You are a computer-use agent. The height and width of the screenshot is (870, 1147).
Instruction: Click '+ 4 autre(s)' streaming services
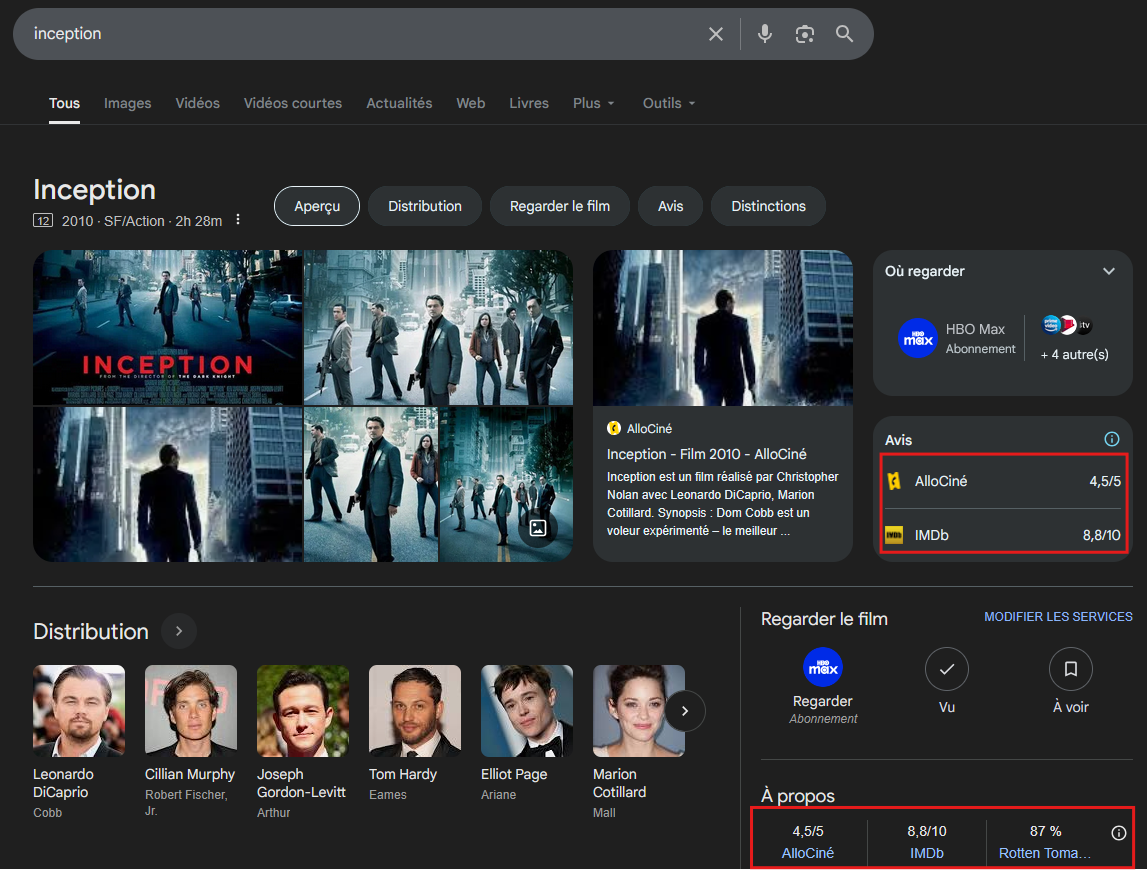pos(1075,355)
